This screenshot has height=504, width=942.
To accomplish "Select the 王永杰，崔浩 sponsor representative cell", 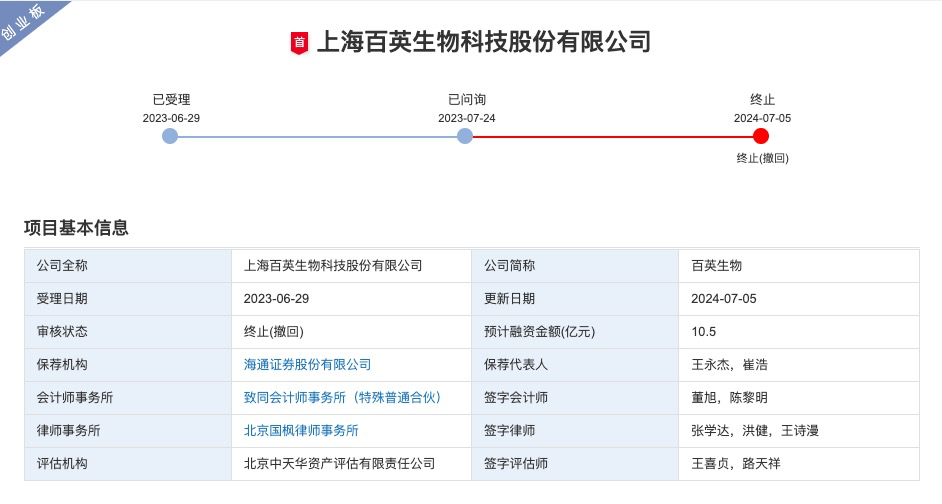I will 729,365.
